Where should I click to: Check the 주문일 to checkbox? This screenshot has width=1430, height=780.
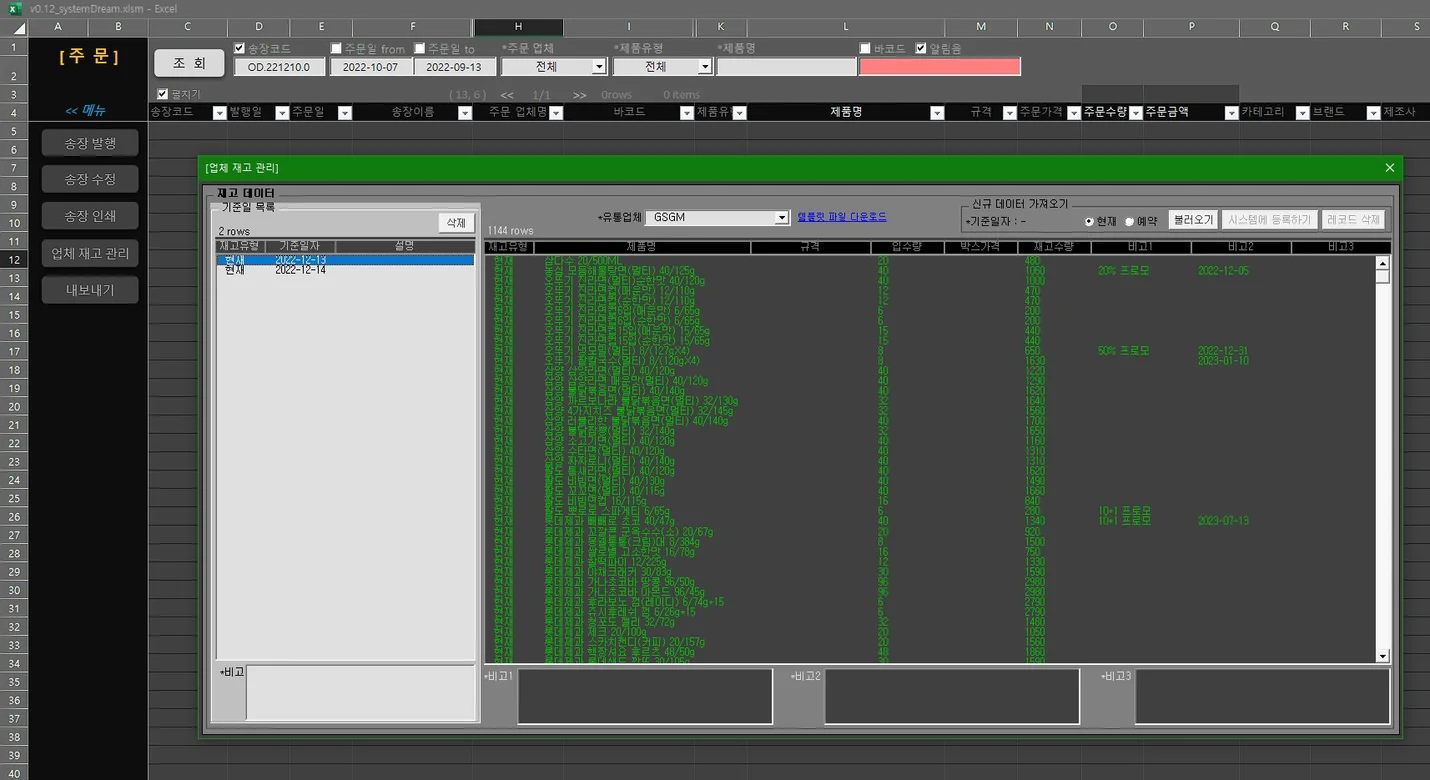(x=419, y=48)
